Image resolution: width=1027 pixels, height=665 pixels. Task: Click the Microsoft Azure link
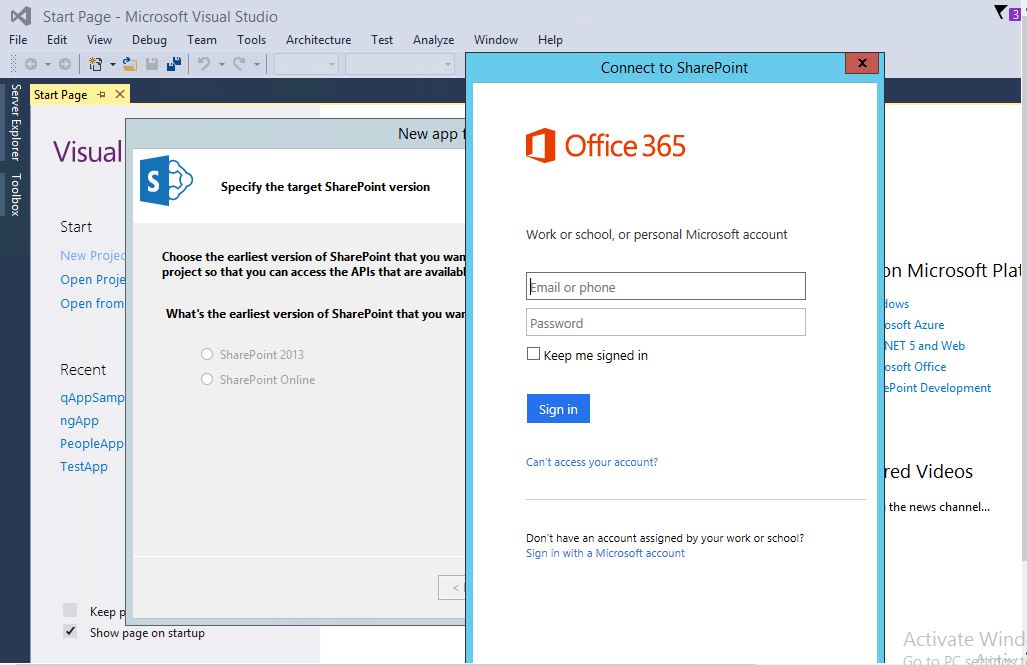914,325
